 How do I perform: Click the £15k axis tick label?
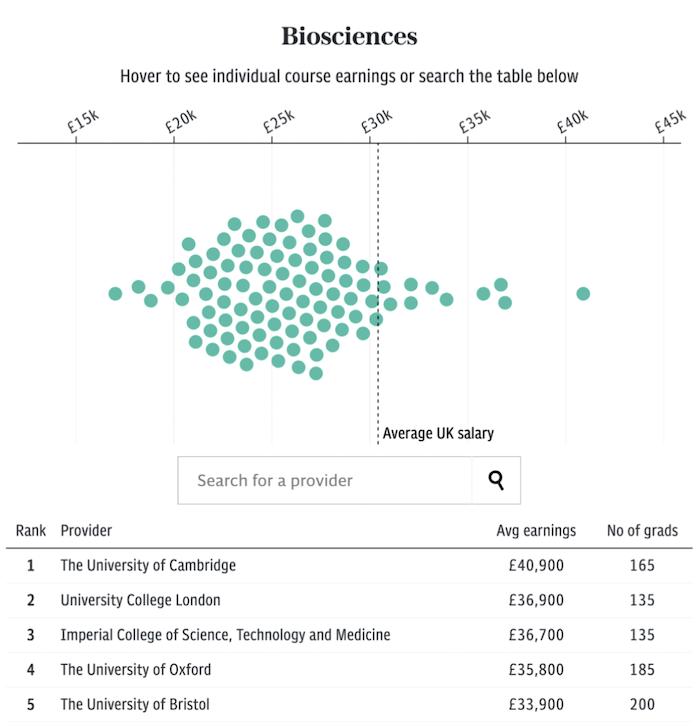[83, 122]
